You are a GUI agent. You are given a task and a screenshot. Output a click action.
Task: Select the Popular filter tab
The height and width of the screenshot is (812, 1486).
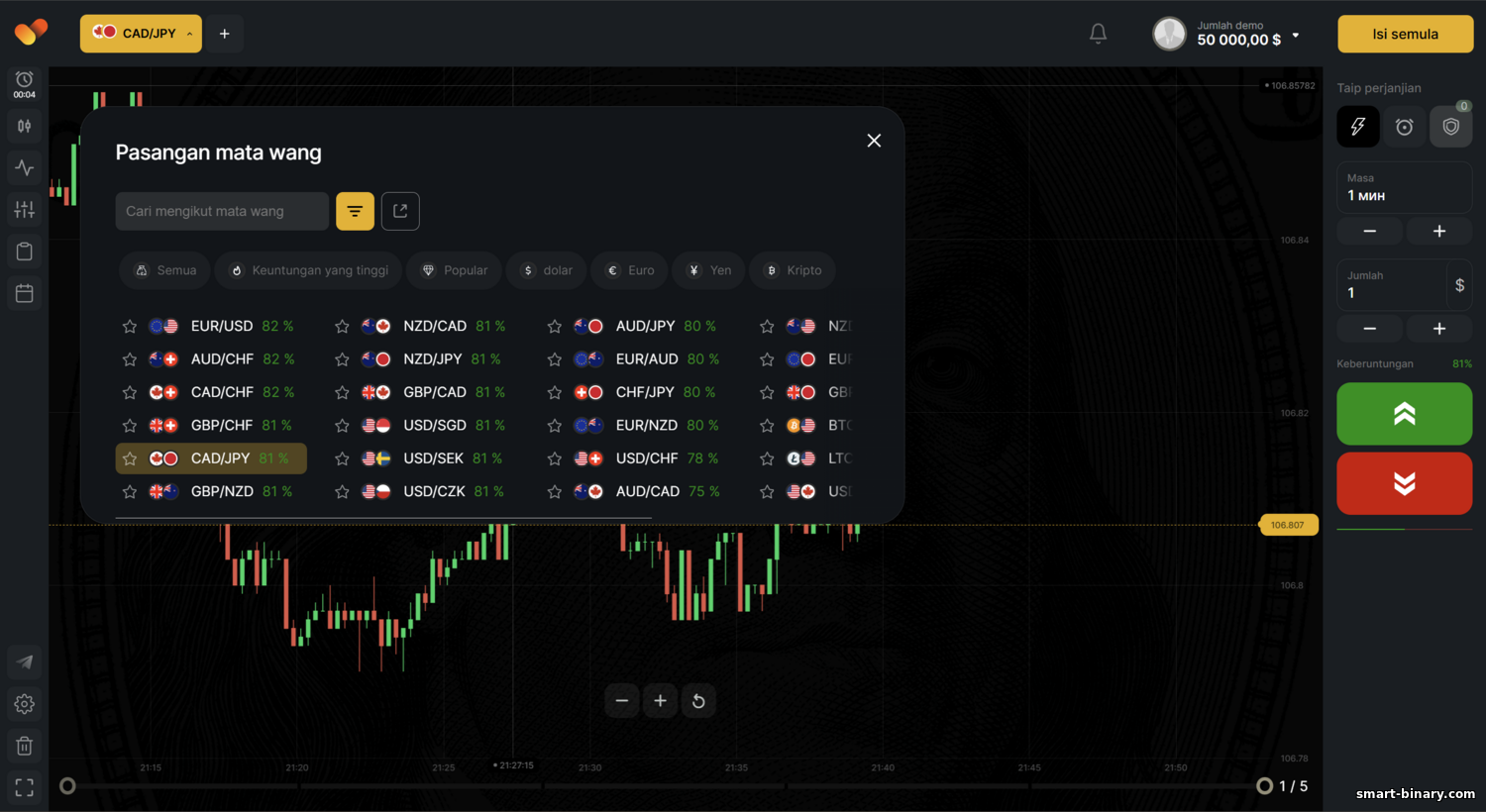click(455, 270)
